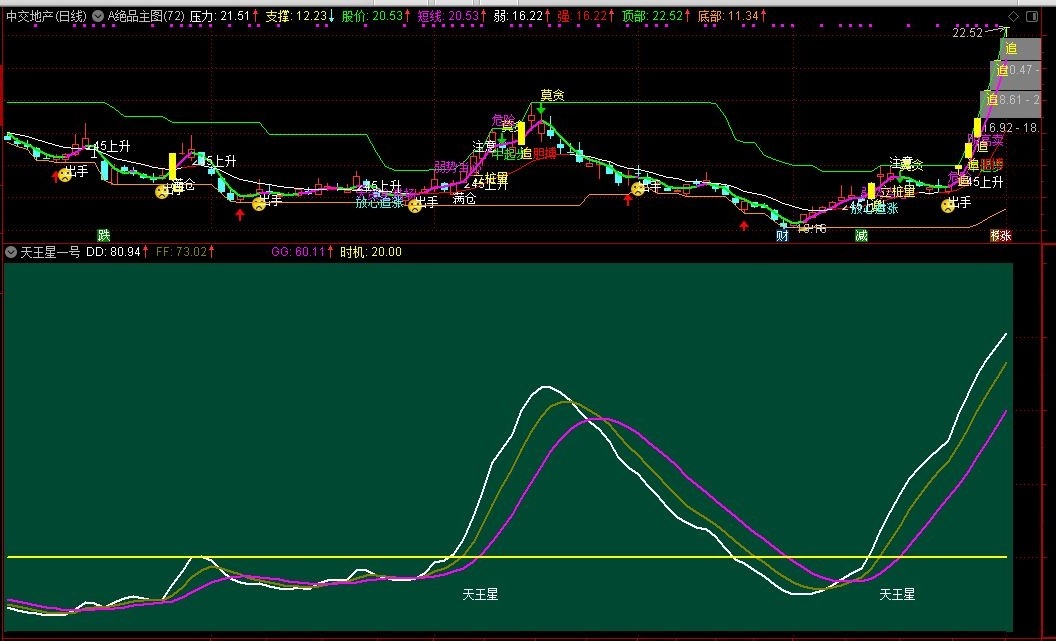Viewport: 1056px width, 641px height.
Task: Click the 中交地产(日线) chart title
Action: coord(45,17)
